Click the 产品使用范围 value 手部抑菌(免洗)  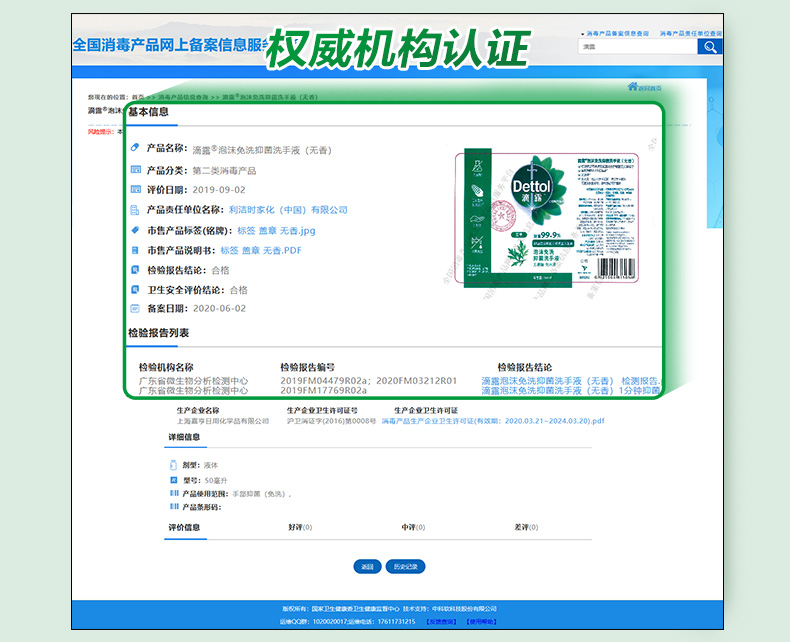coord(261,494)
